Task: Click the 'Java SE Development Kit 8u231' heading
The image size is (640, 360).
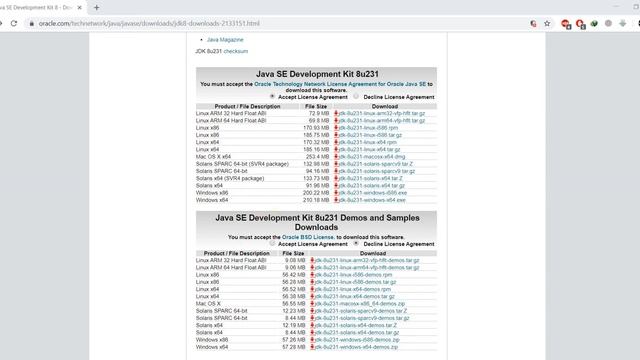Action: (x=317, y=74)
